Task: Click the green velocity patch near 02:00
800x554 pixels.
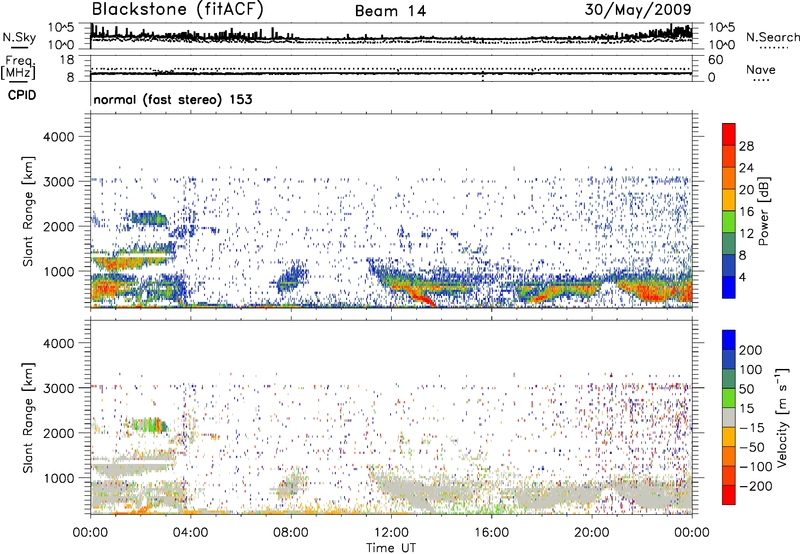Action: click(148, 424)
